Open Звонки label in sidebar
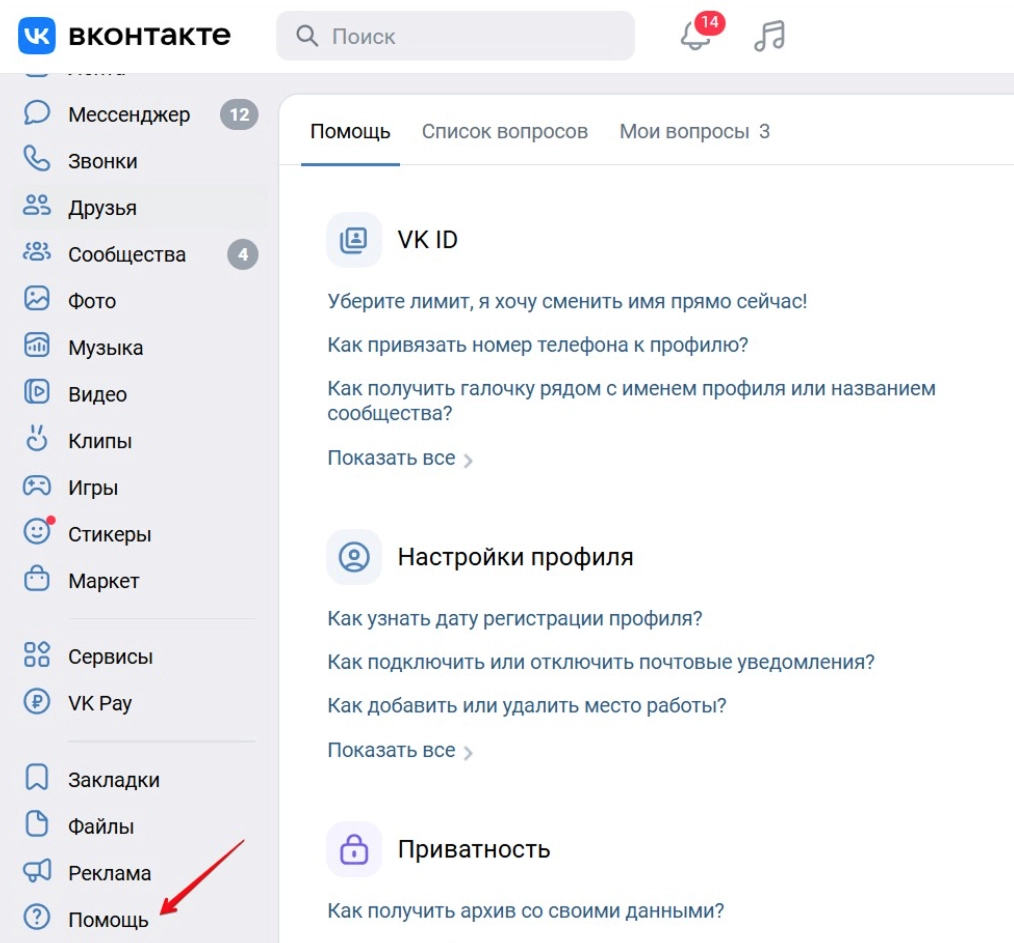 103,161
